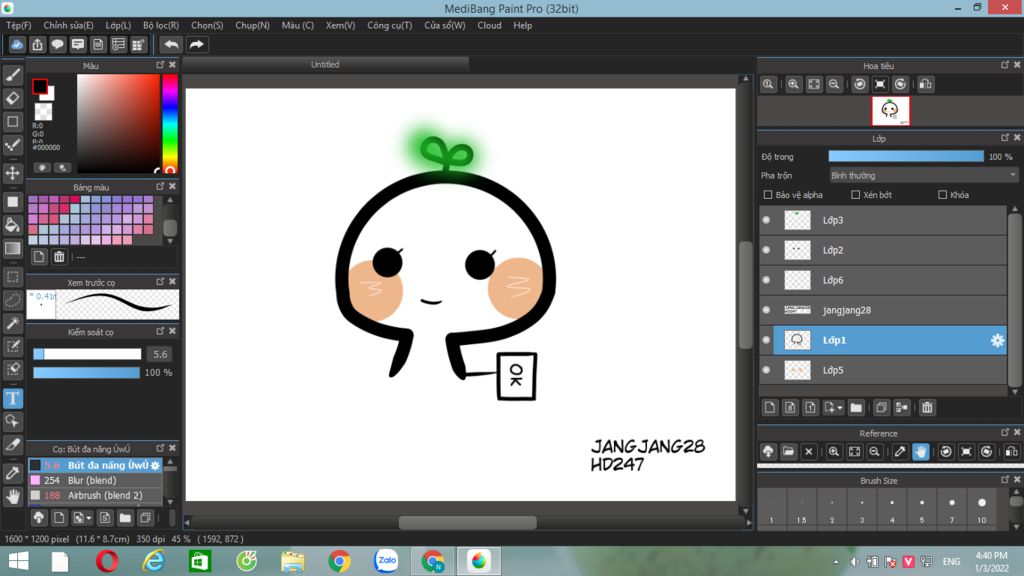Delete the palette color with trash icon
Screen dimensions: 1024x576
pos(59,257)
